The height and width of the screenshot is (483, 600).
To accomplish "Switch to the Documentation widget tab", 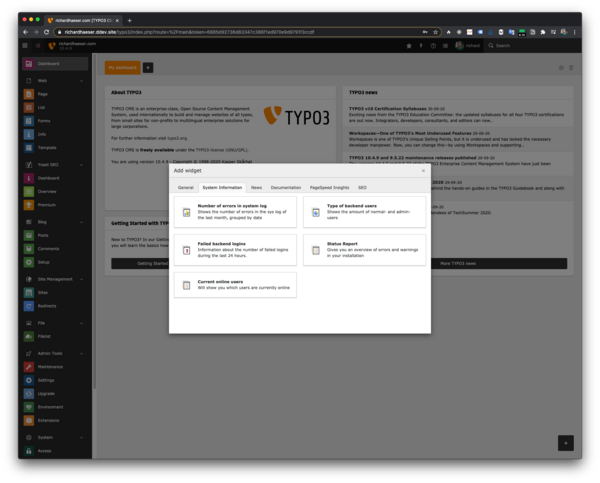I will point(286,188).
